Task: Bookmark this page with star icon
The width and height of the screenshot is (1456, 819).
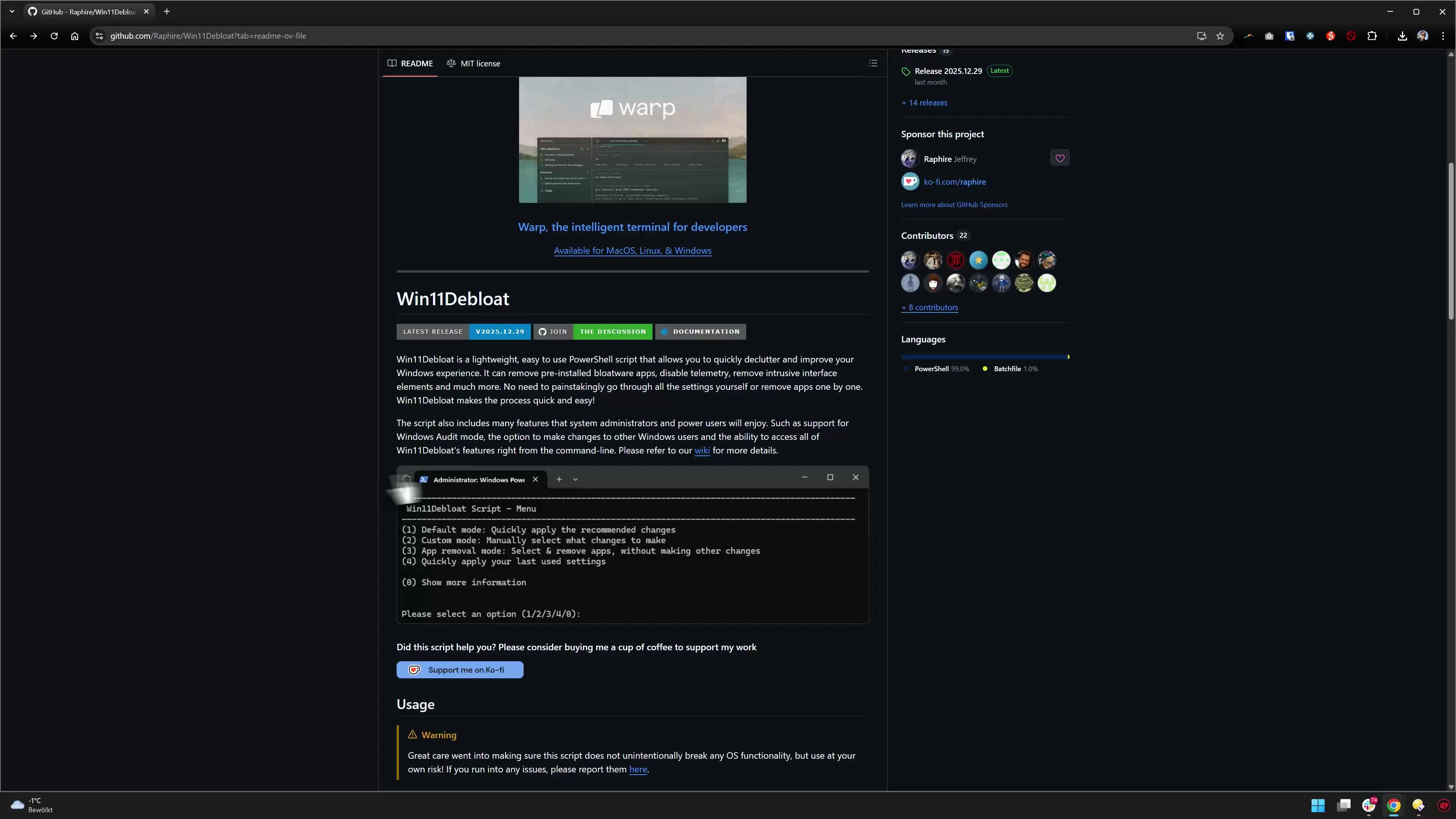Action: click(x=1220, y=36)
